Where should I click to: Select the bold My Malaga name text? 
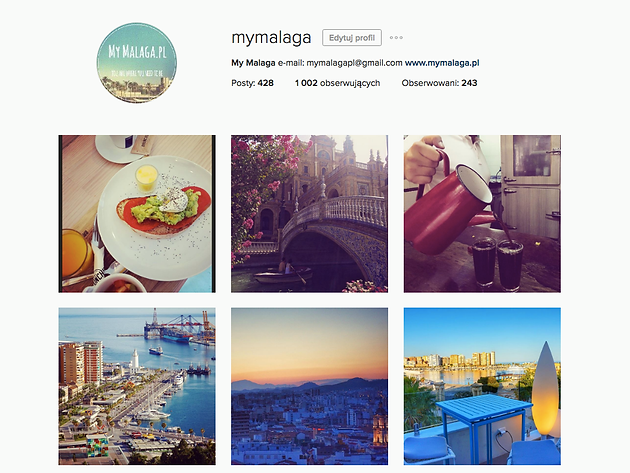[253, 63]
